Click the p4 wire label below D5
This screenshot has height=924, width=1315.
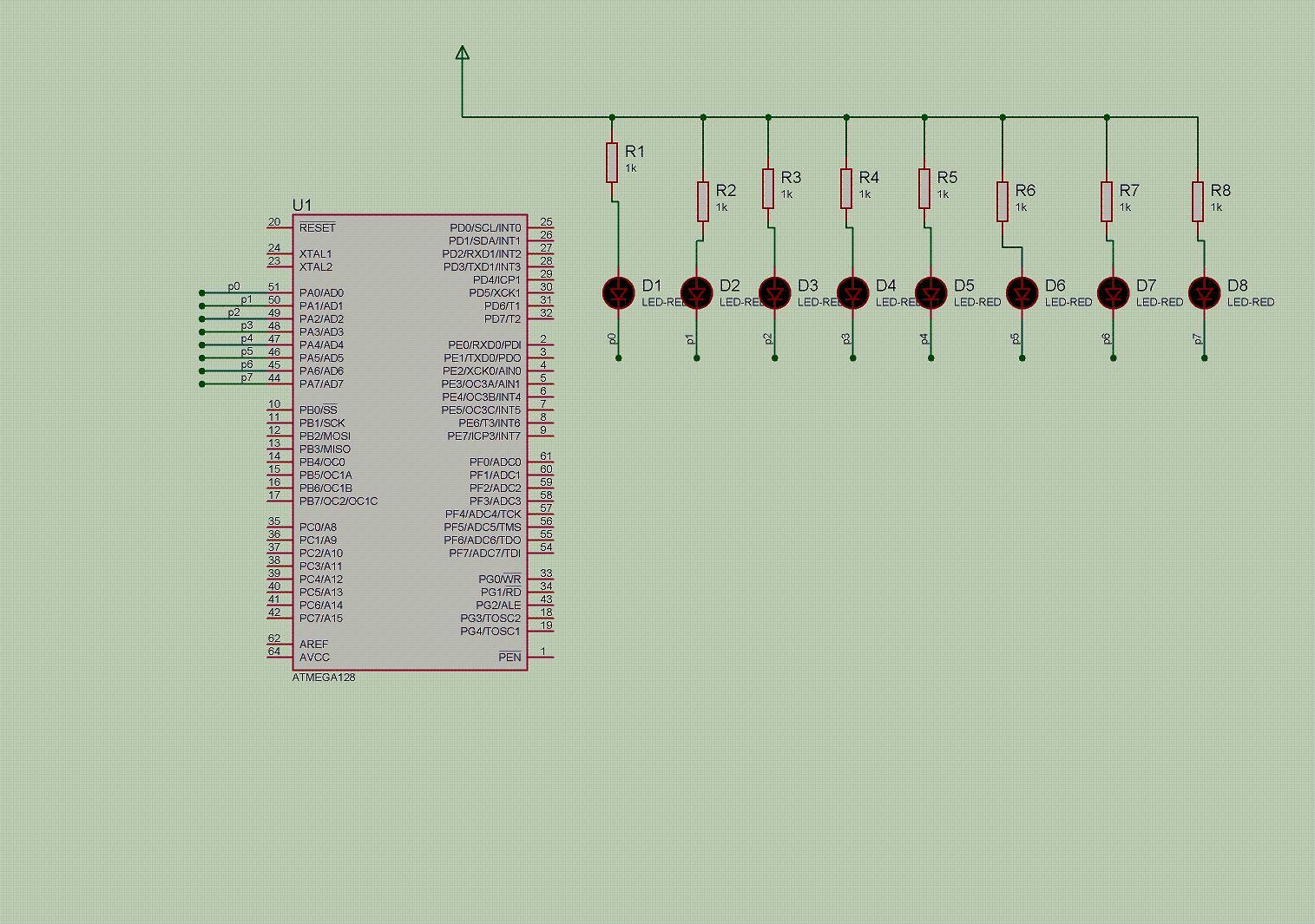[925, 338]
